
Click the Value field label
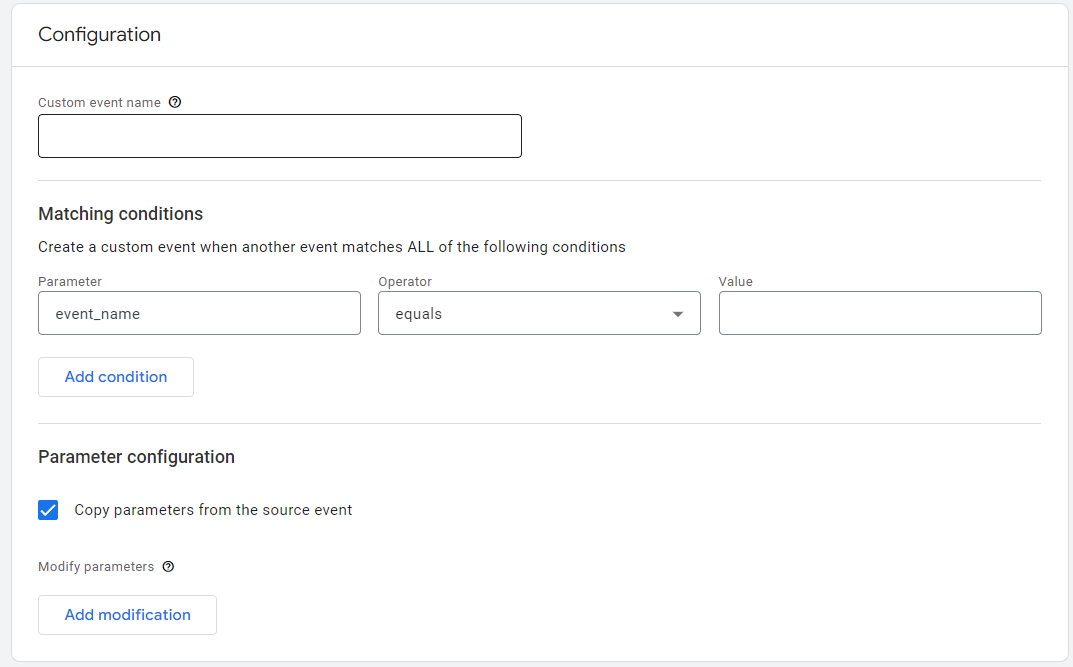click(736, 281)
